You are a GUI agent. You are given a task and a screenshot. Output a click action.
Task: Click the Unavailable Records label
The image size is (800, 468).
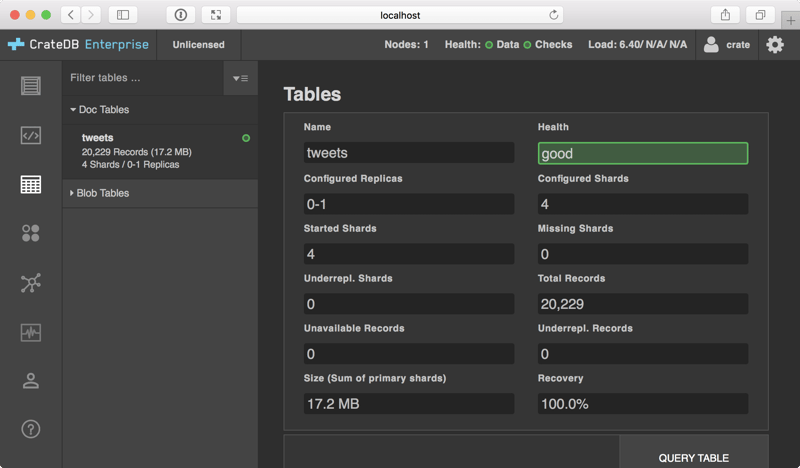[354, 328]
